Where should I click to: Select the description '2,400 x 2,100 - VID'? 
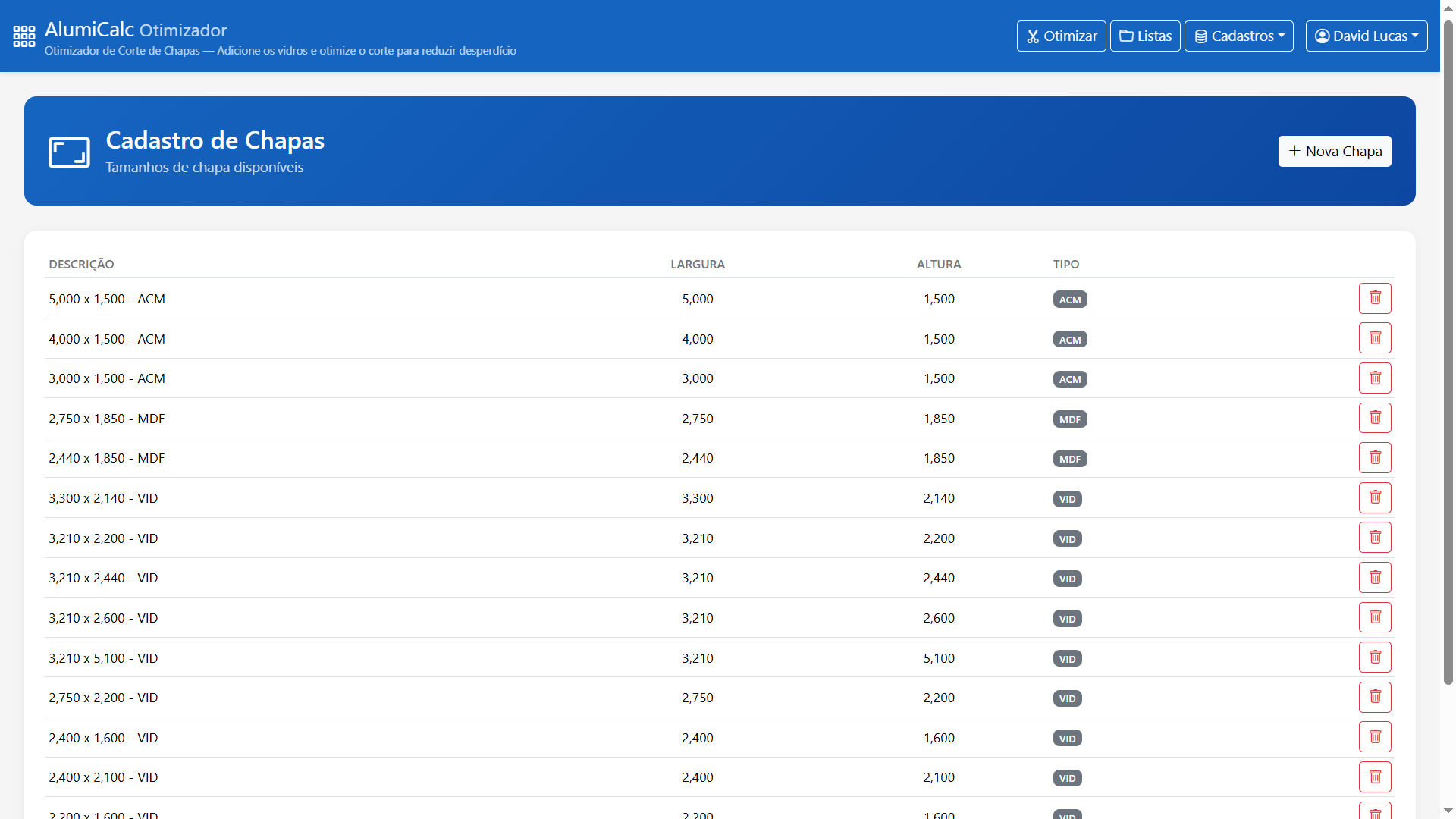click(103, 777)
